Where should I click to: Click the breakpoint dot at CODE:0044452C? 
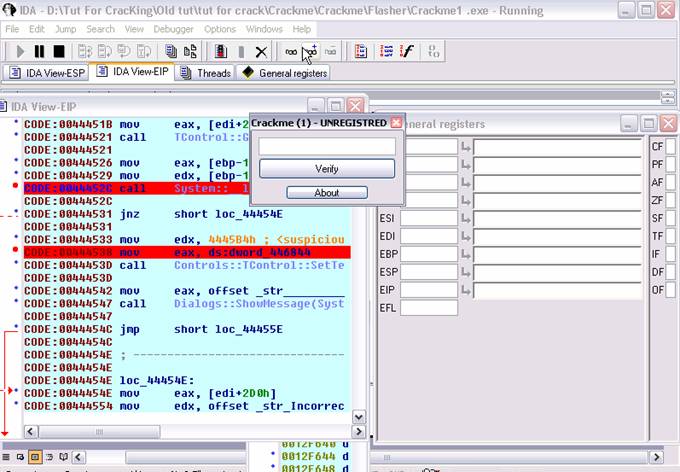point(15,186)
